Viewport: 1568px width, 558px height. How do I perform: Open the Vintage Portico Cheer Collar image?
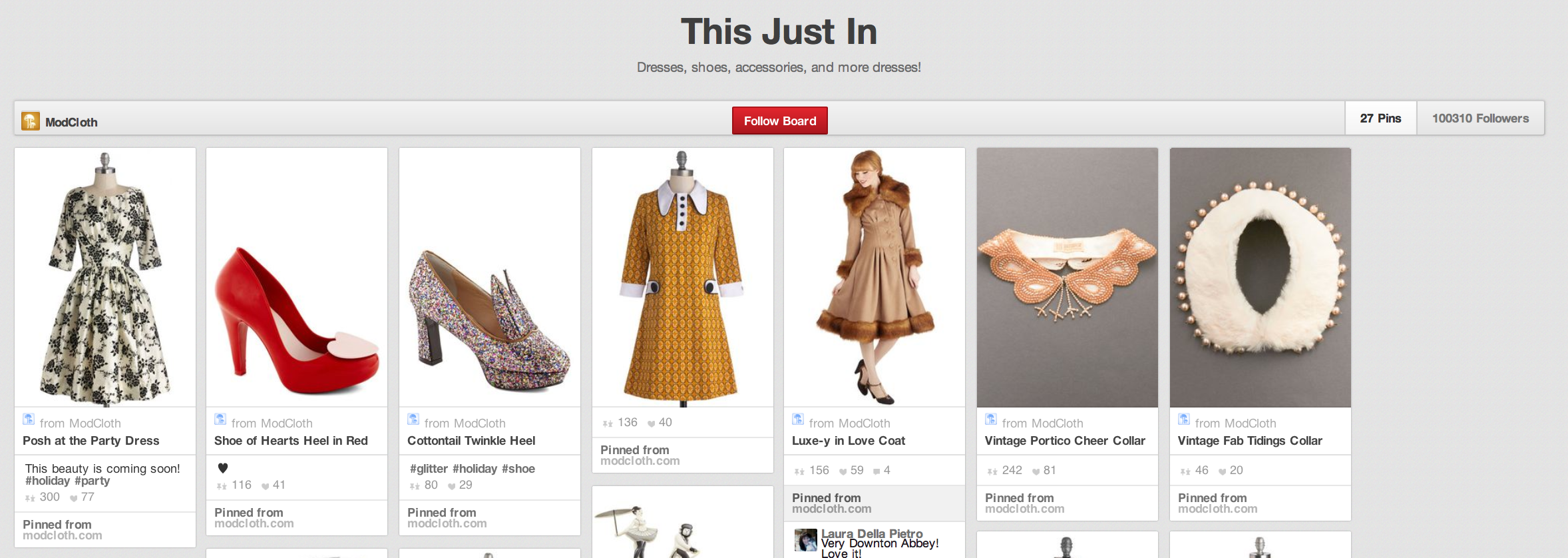[x=1068, y=277]
